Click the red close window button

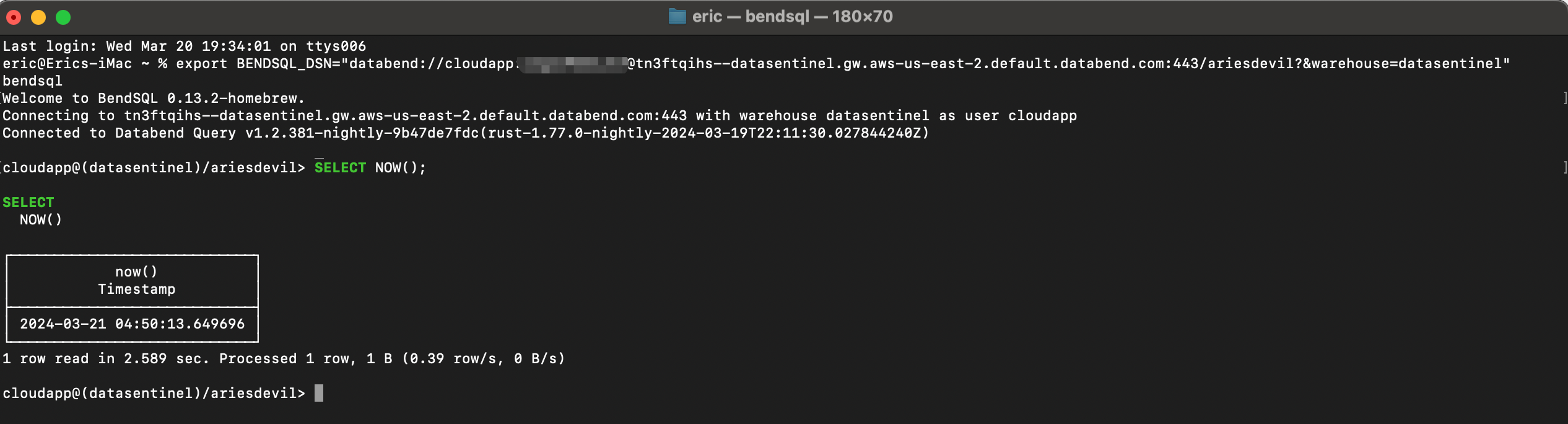coord(14,17)
